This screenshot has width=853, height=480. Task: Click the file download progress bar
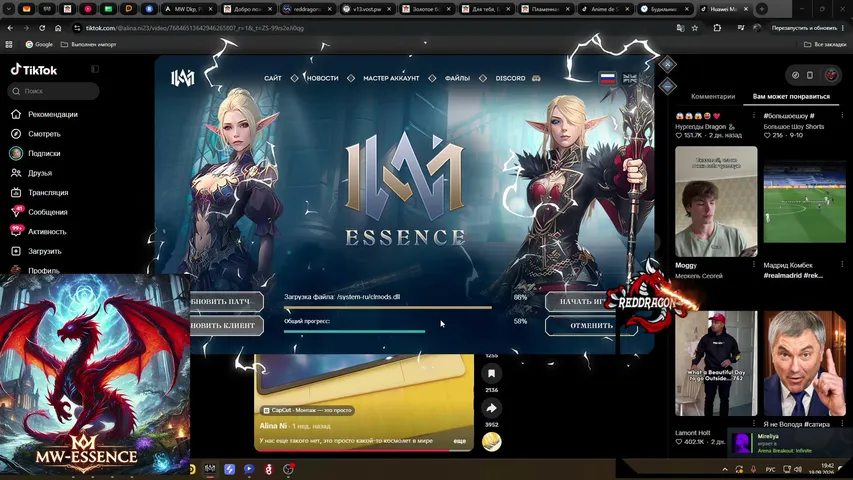(387, 307)
